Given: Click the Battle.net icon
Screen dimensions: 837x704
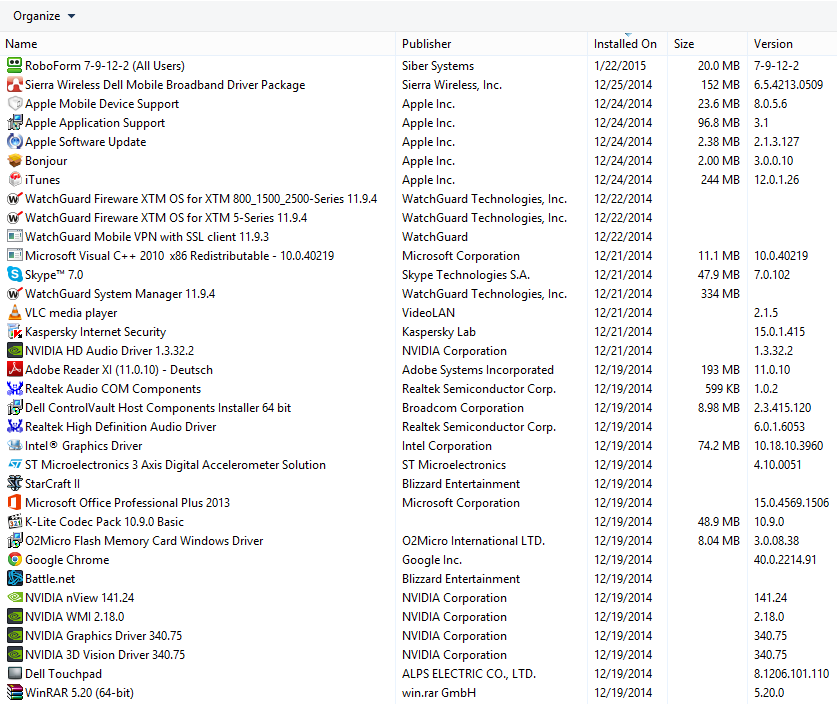Looking at the screenshot, I should (14, 579).
